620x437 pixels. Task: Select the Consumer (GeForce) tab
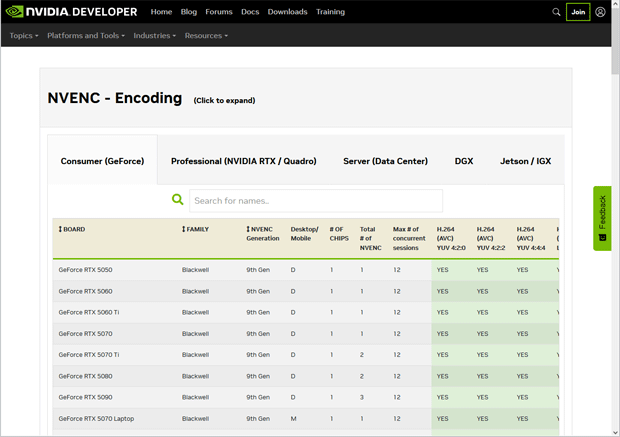(x=102, y=161)
